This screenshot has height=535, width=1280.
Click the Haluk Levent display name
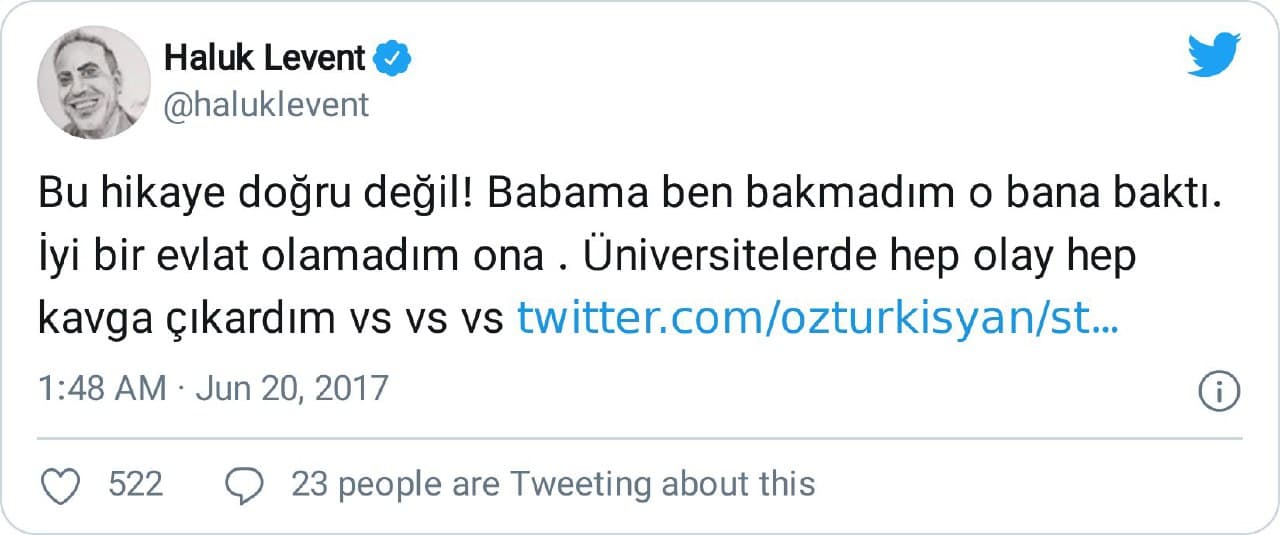[x=265, y=59]
